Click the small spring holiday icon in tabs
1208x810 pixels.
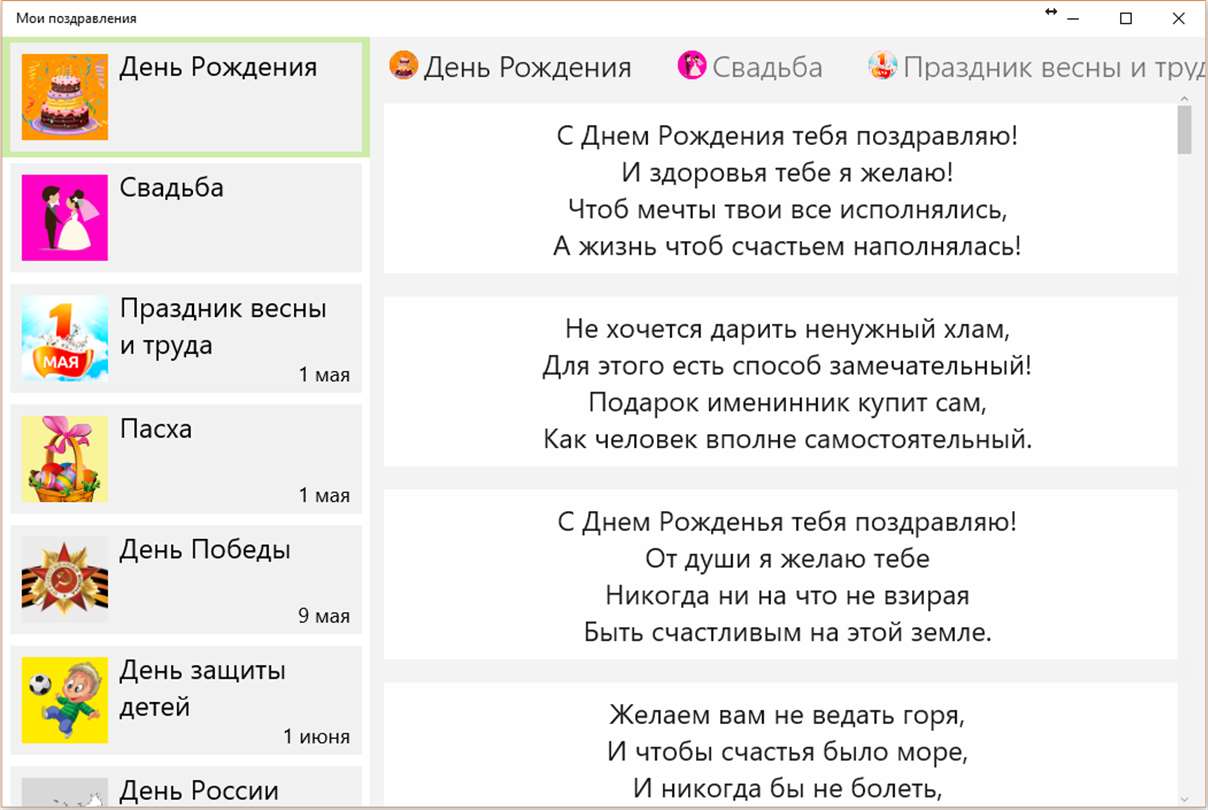[x=882, y=66]
